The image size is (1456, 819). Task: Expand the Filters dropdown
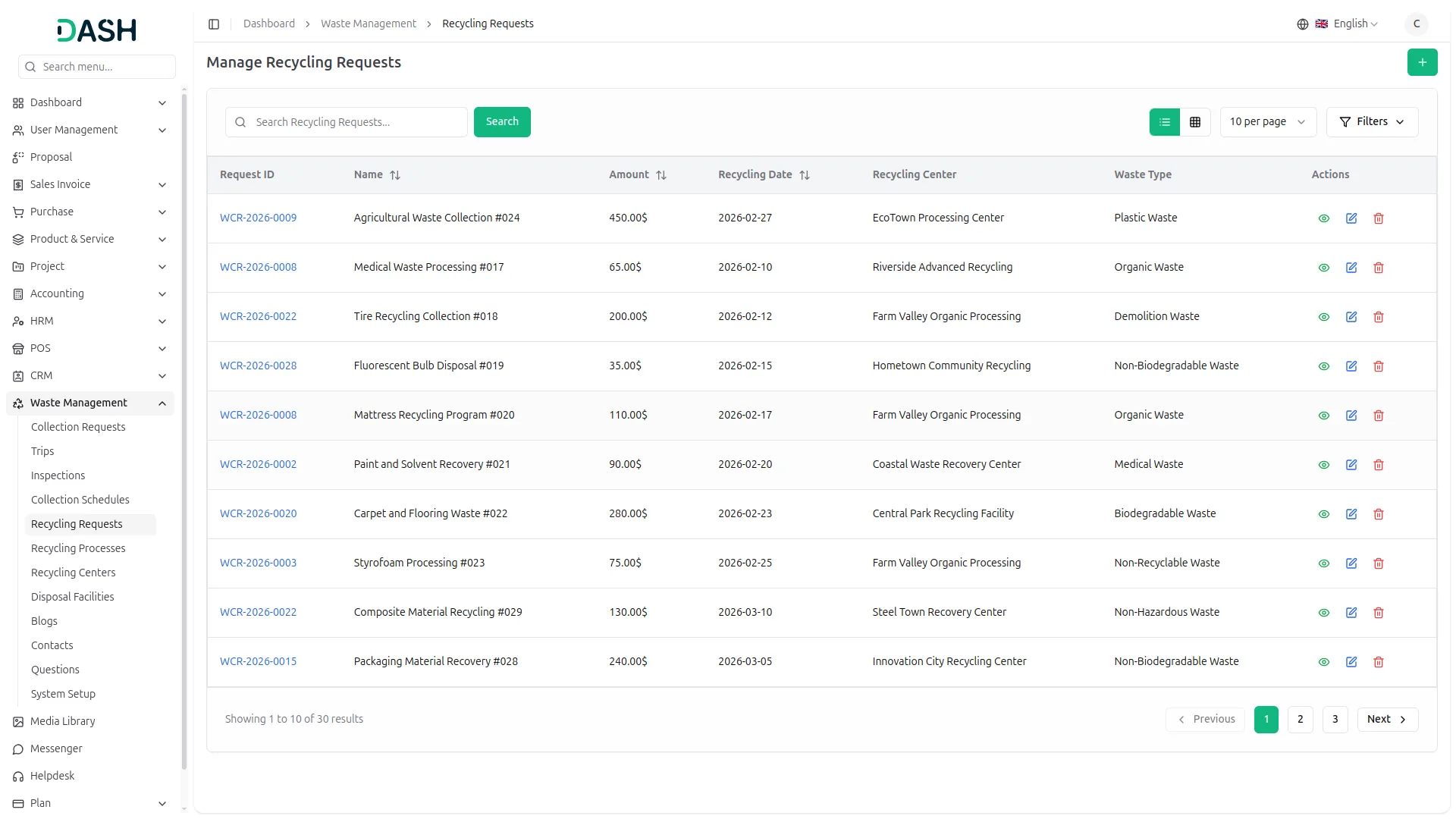1371,122
